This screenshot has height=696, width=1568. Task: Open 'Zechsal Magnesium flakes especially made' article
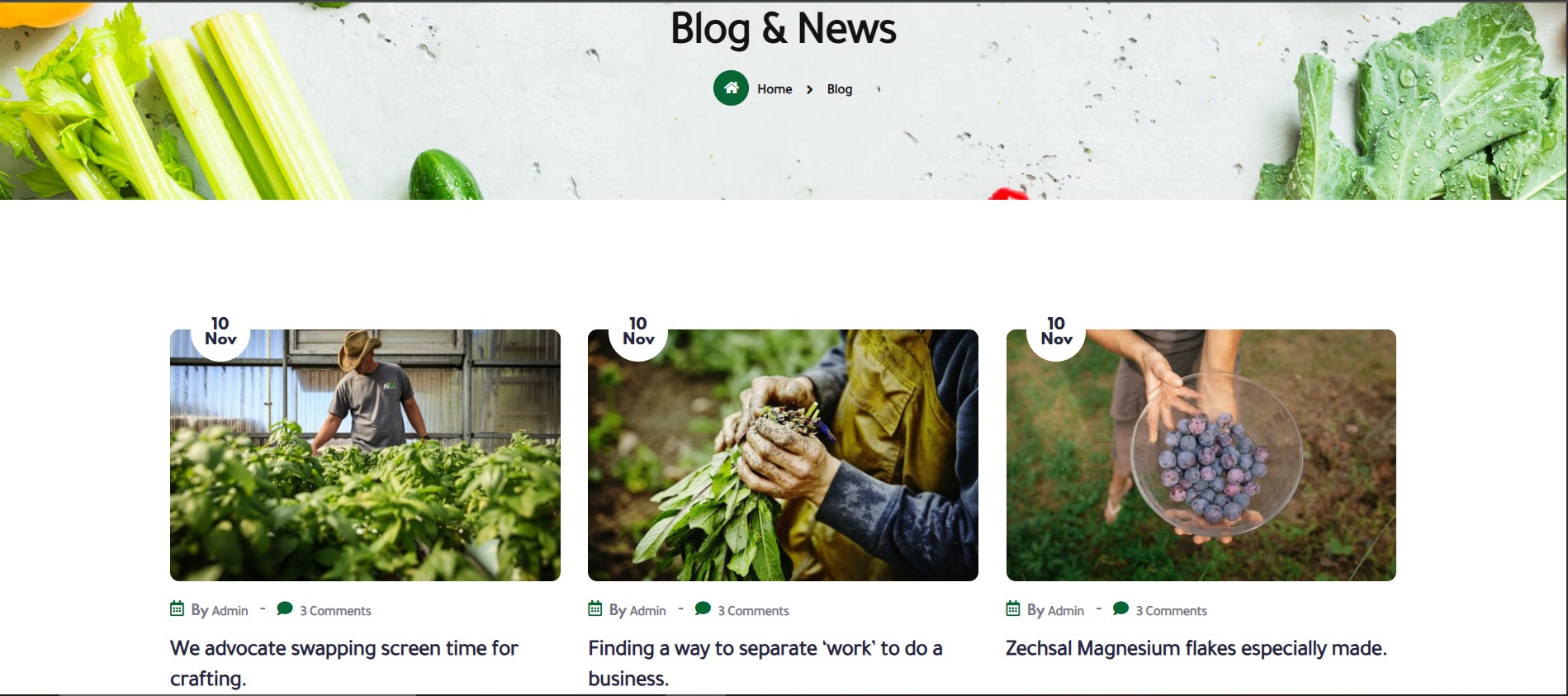tap(1196, 648)
